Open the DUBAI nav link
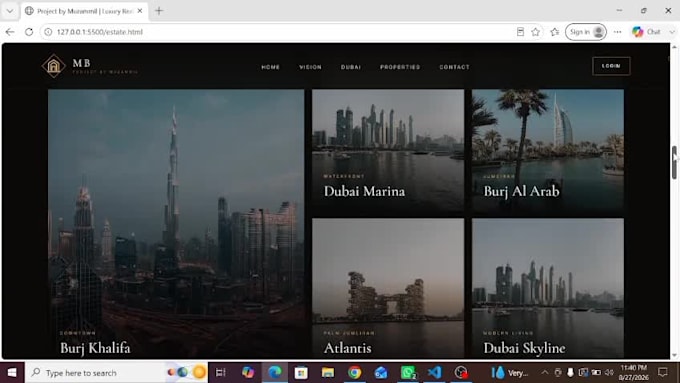This screenshot has width=680, height=383. [351, 67]
